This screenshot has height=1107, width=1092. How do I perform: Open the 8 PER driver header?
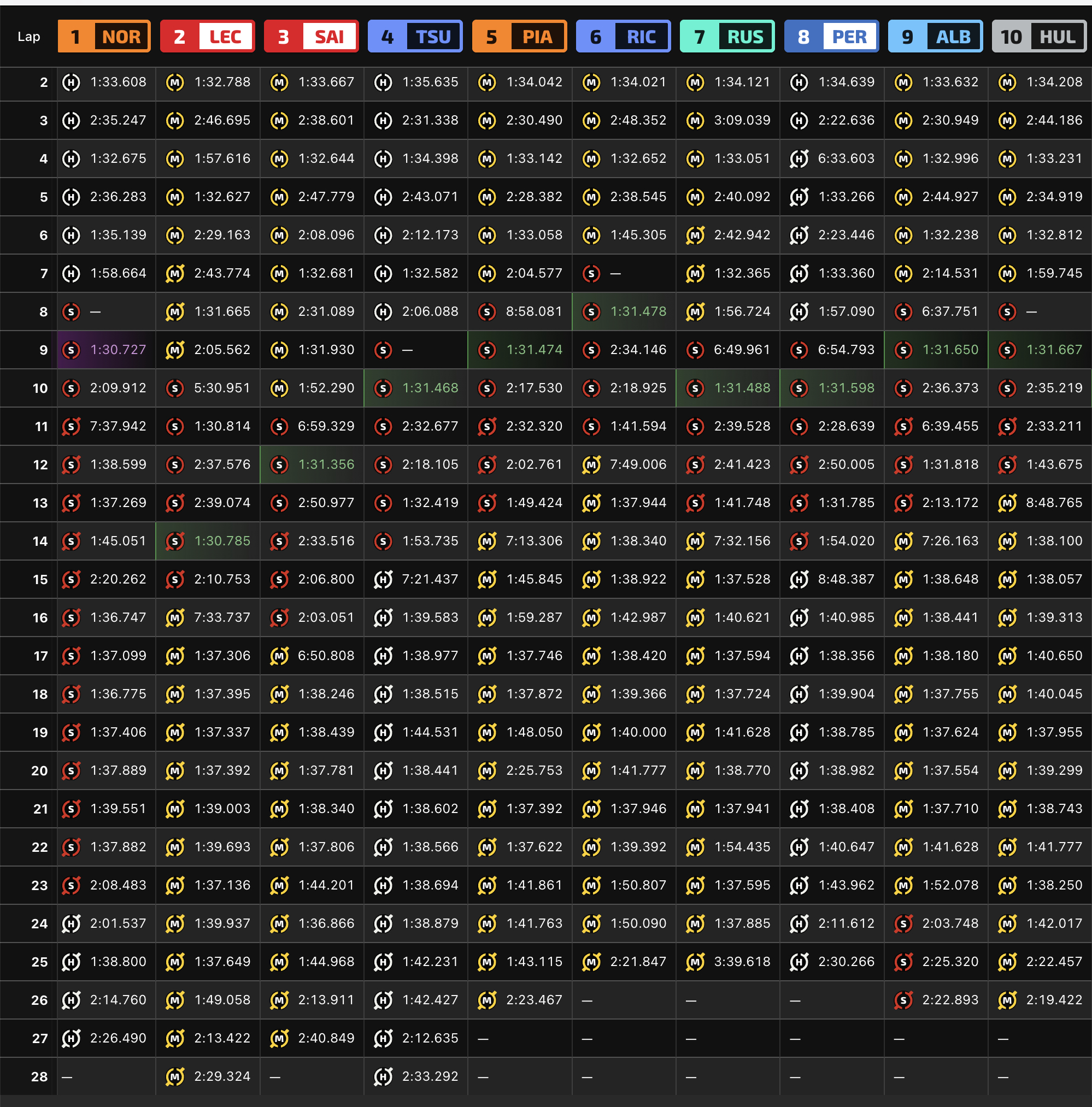pyautogui.click(x=832, y=37)
